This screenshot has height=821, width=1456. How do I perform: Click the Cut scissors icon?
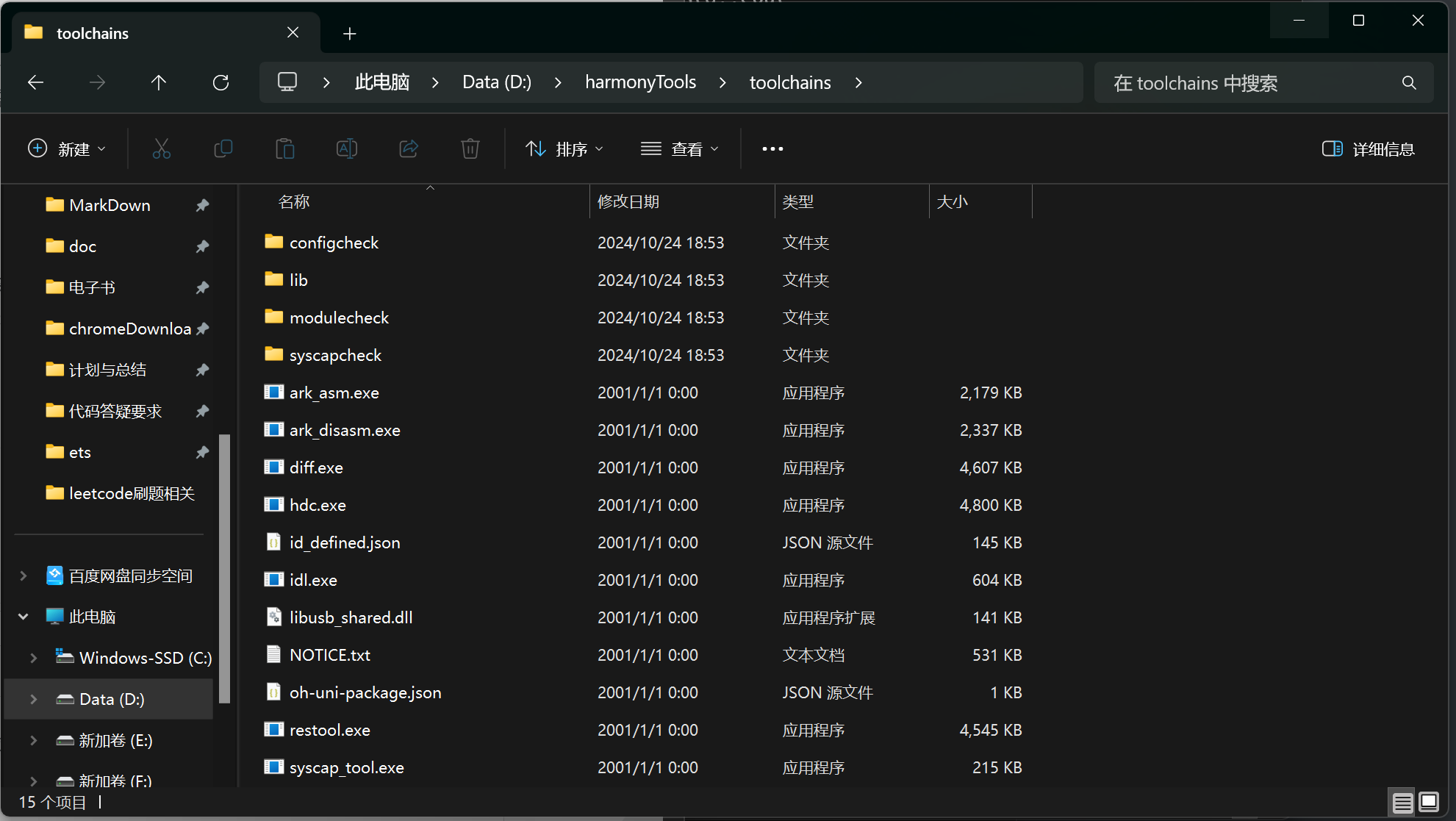[162, 149]
